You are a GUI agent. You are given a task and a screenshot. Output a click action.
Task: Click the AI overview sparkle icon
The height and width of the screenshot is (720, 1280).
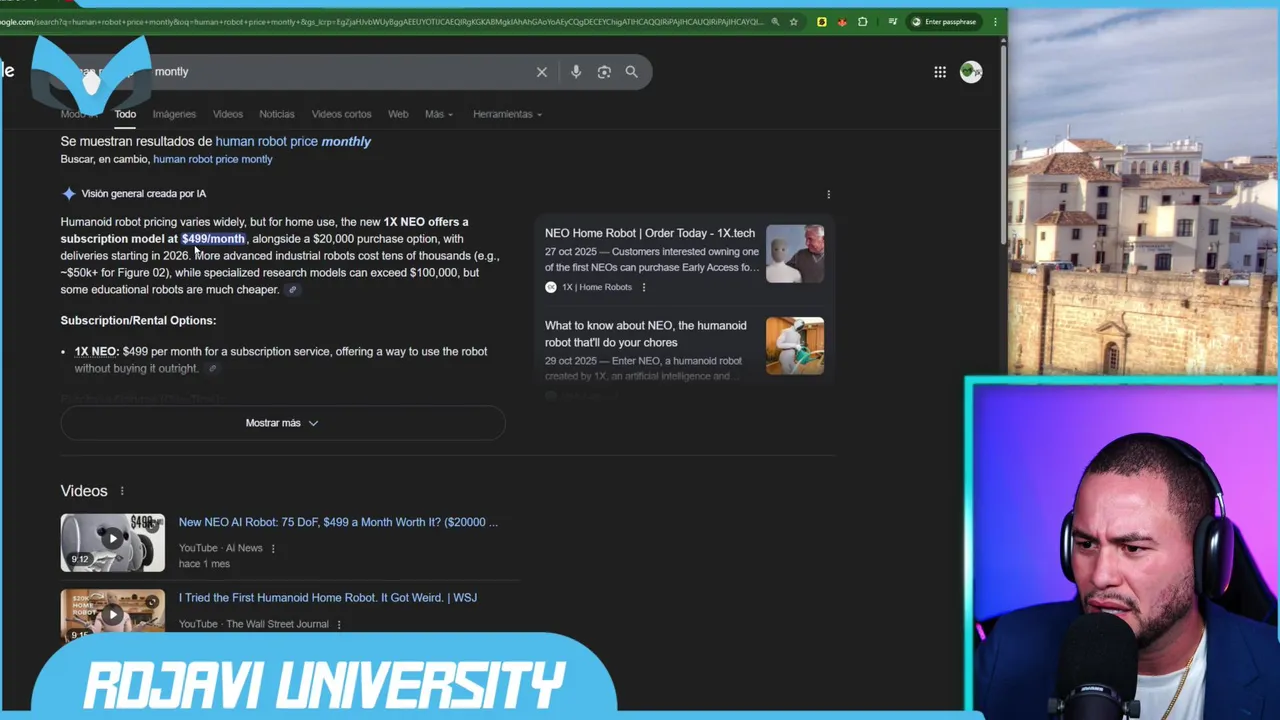point(68,194)
